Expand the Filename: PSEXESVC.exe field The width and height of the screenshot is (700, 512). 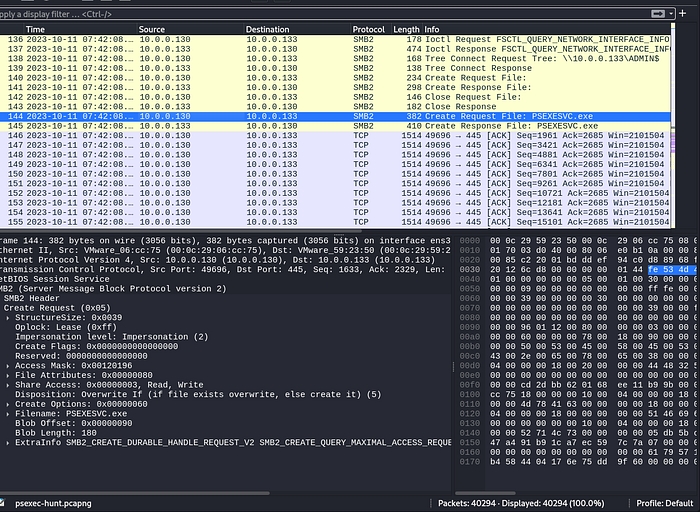[x=9, y=413]
